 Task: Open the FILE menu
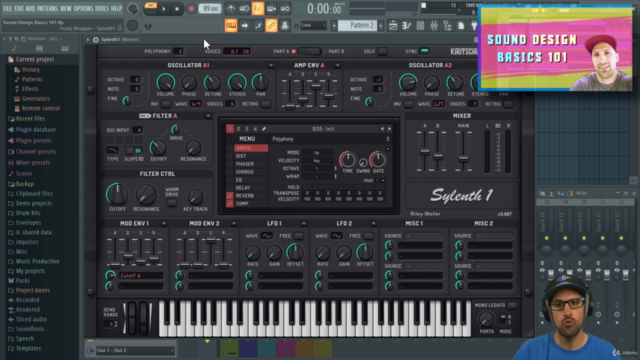pos(8,9)
